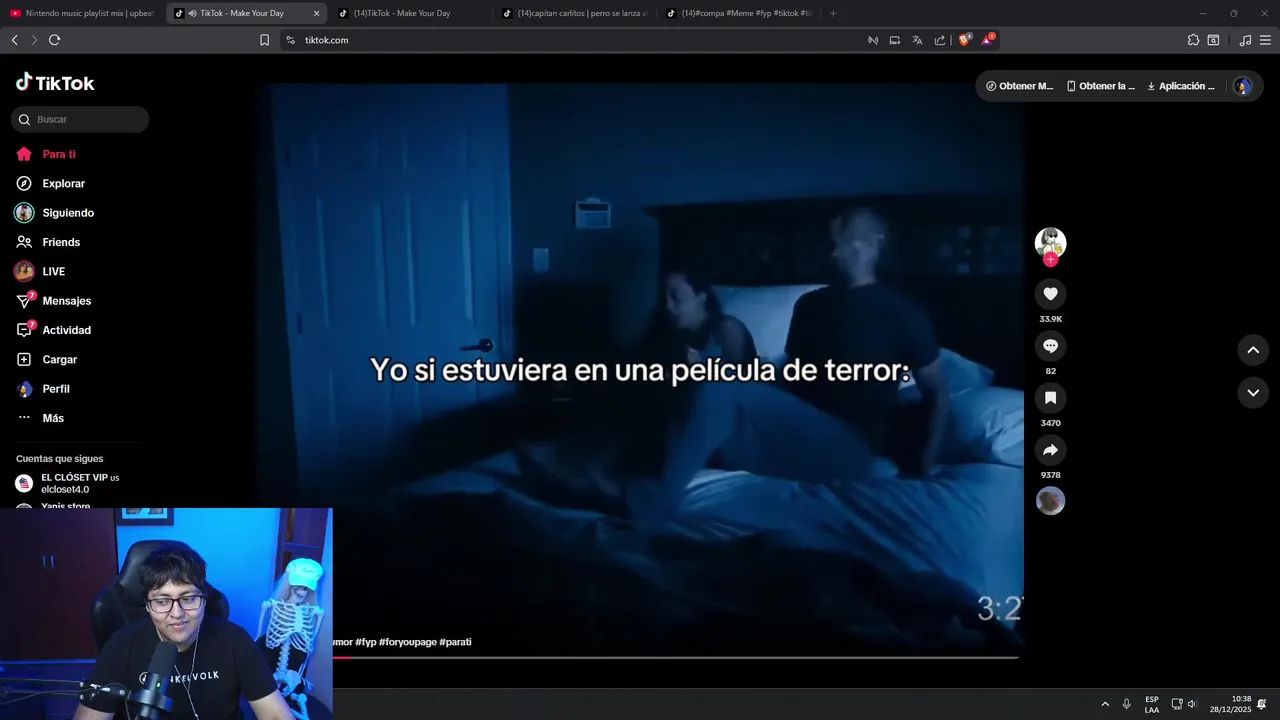Follow creator via red plus badge
The image size is (1280, 720).
click(1050, 260)
